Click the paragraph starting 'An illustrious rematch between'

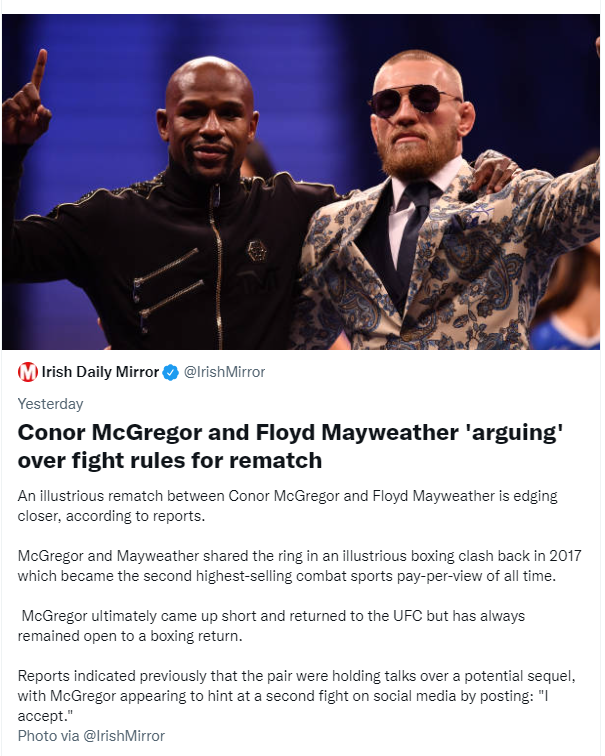point(287,506)
